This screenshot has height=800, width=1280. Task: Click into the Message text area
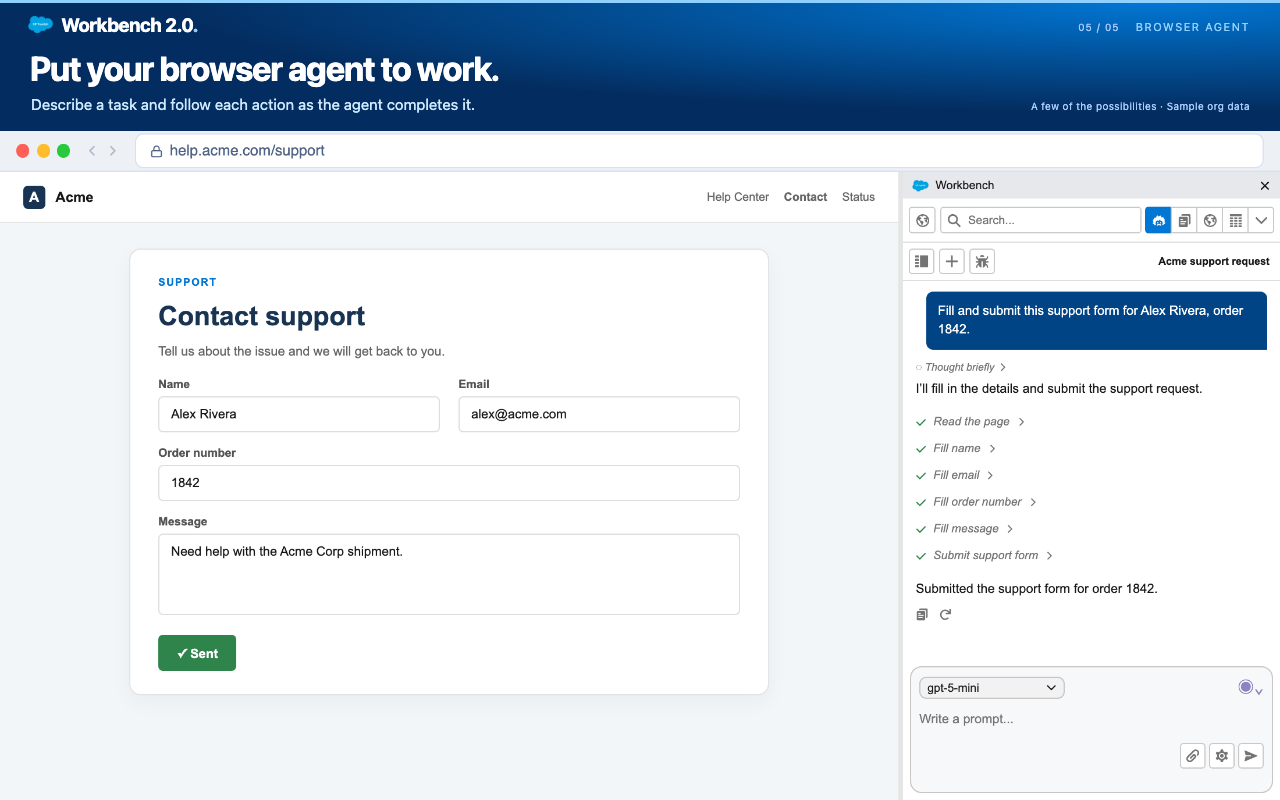(x=449, y=574)
